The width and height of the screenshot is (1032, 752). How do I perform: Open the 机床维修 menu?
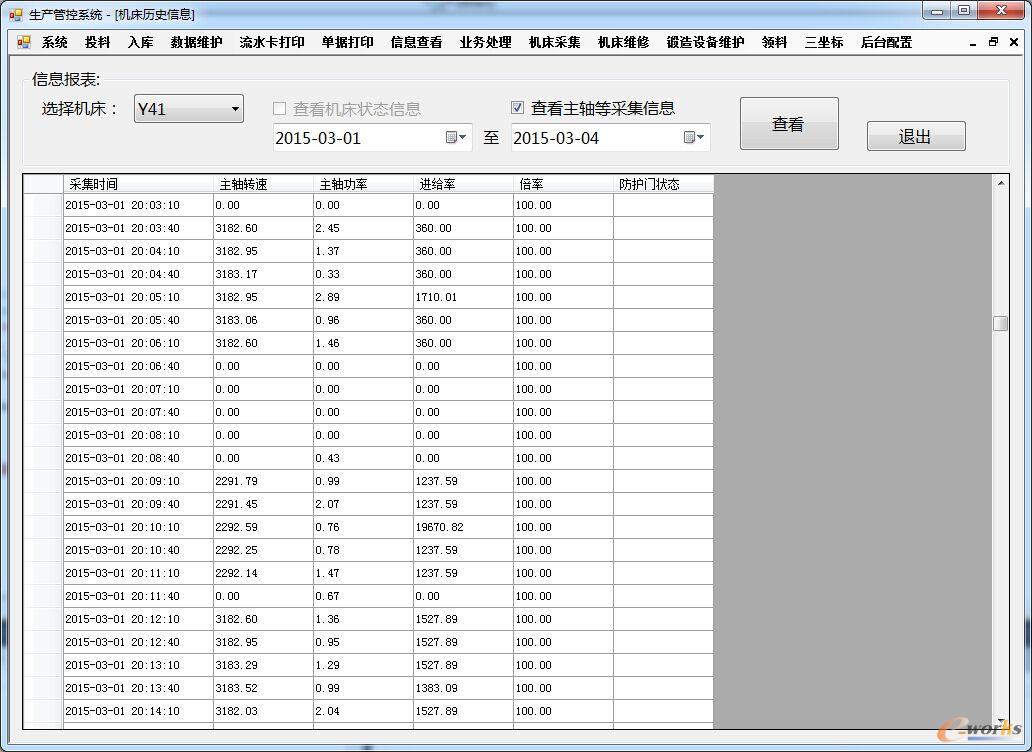[623, 43]
